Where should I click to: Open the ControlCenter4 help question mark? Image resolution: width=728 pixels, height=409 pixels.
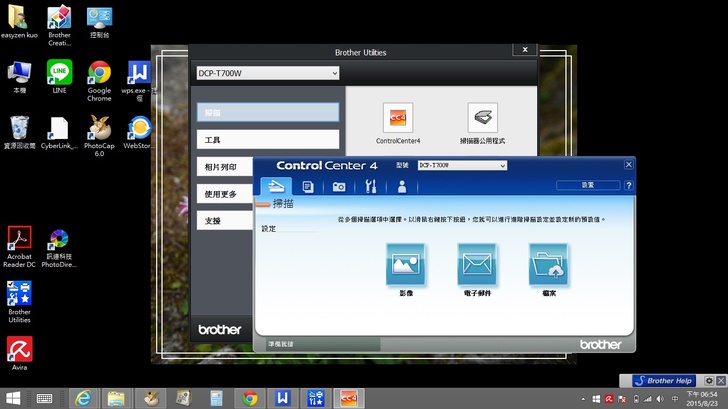point(628,185)
